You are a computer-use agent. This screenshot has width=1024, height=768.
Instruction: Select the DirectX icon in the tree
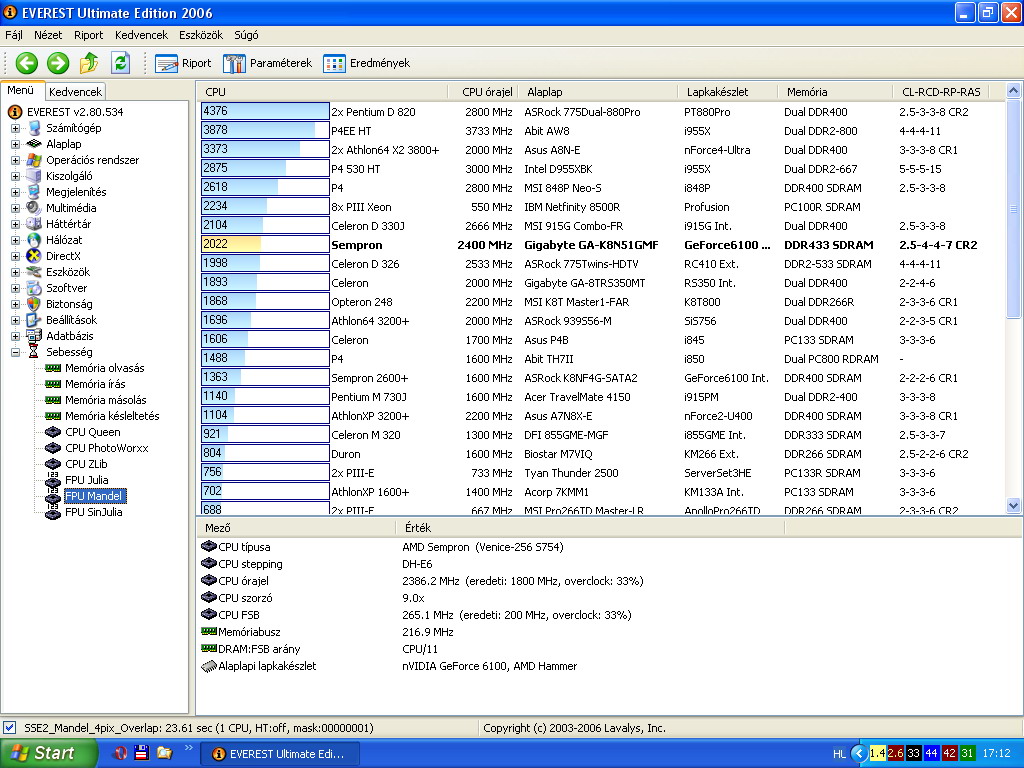coord(34,256)
